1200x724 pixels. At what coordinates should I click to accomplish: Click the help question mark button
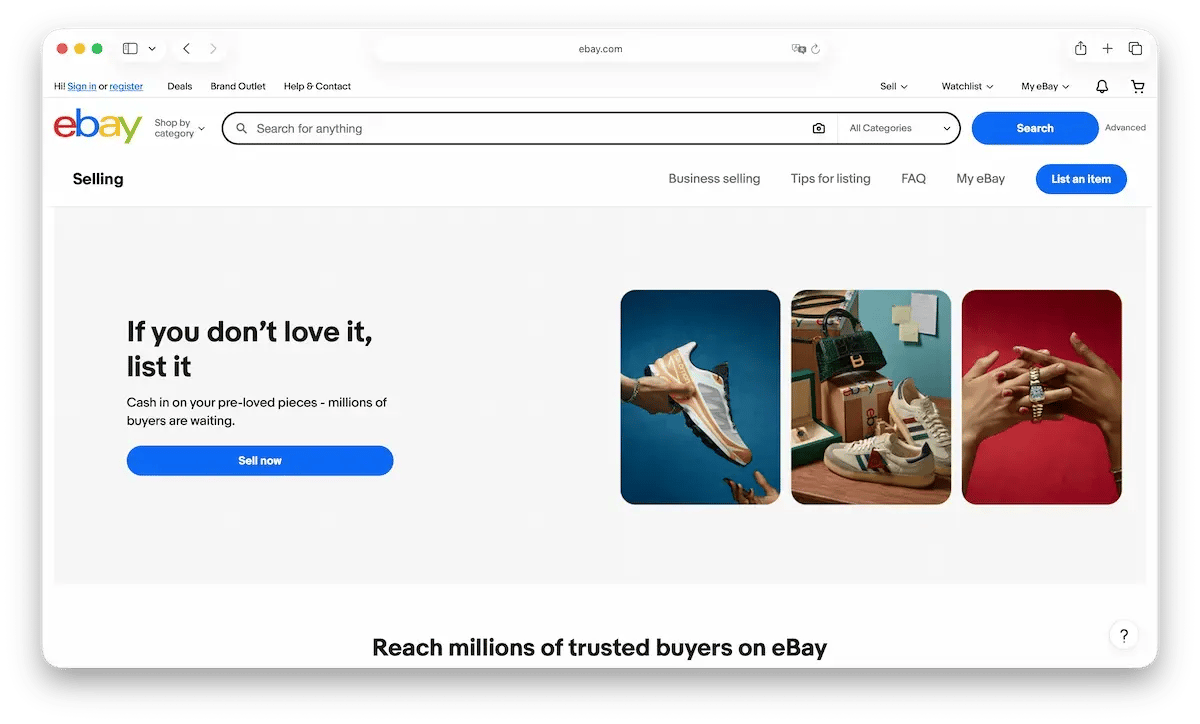click(x=1124, y=635)
